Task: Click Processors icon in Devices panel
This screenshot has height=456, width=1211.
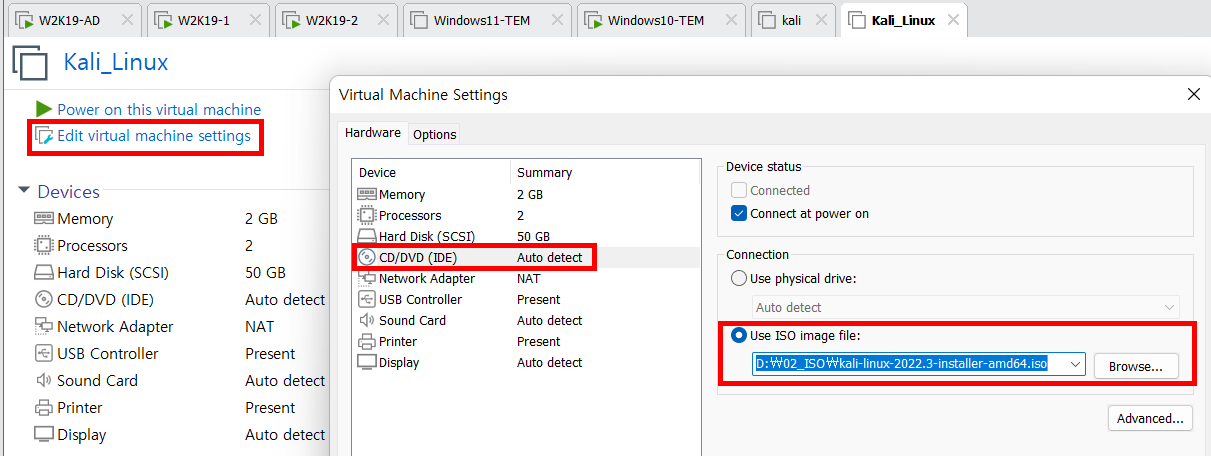Action: click(43, 245)
